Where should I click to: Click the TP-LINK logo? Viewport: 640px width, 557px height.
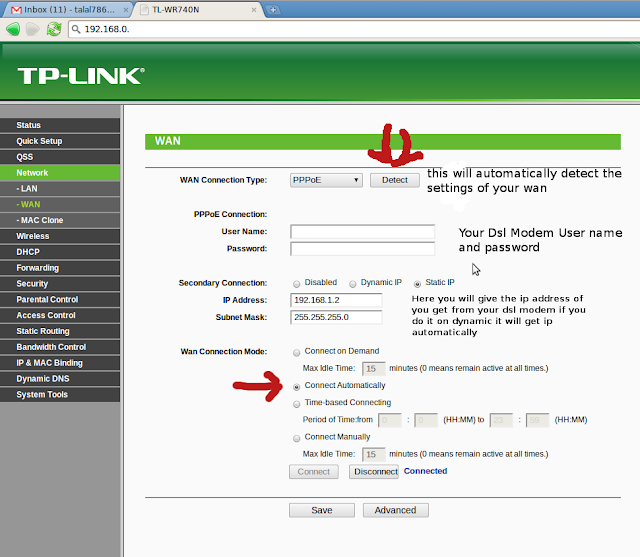81,76
